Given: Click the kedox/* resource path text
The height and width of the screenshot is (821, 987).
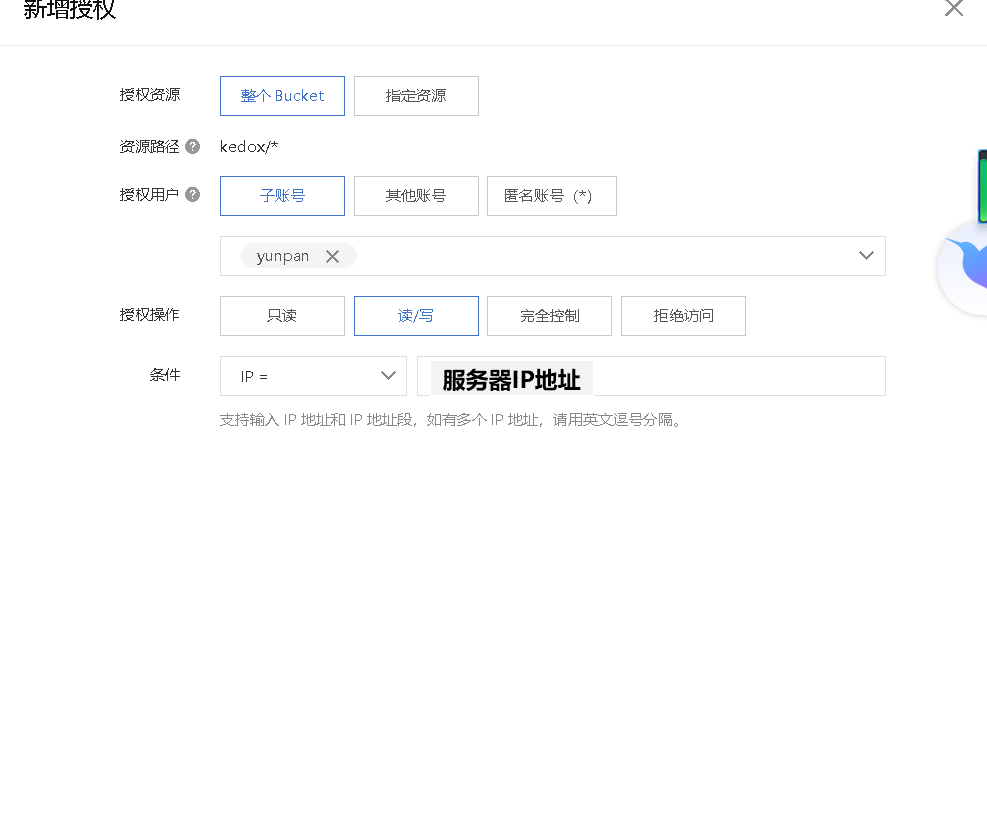Looking at the screenshot, I should [x=249, y=147].
